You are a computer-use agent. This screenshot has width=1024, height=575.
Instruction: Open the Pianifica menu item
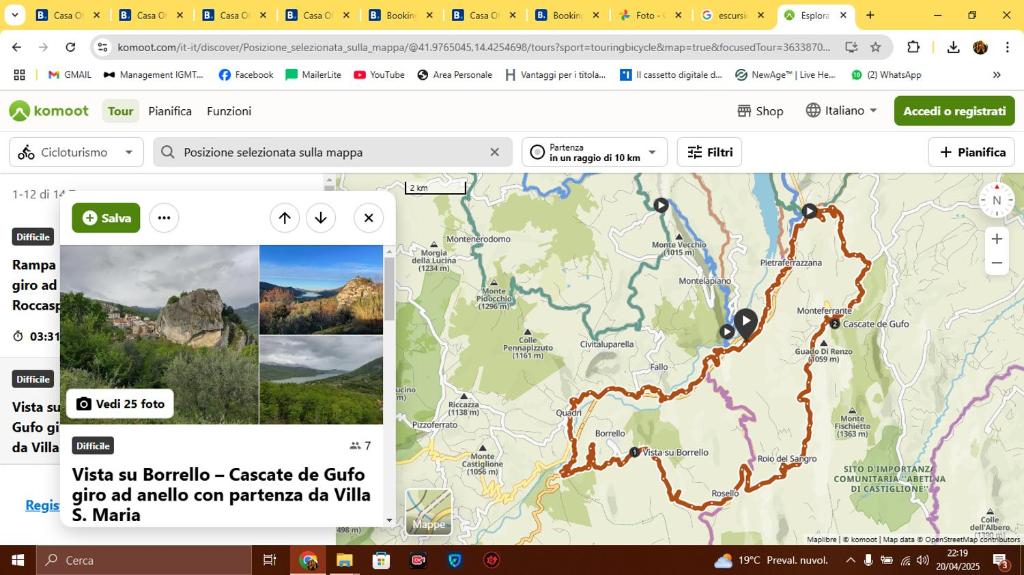pos(170,111)
